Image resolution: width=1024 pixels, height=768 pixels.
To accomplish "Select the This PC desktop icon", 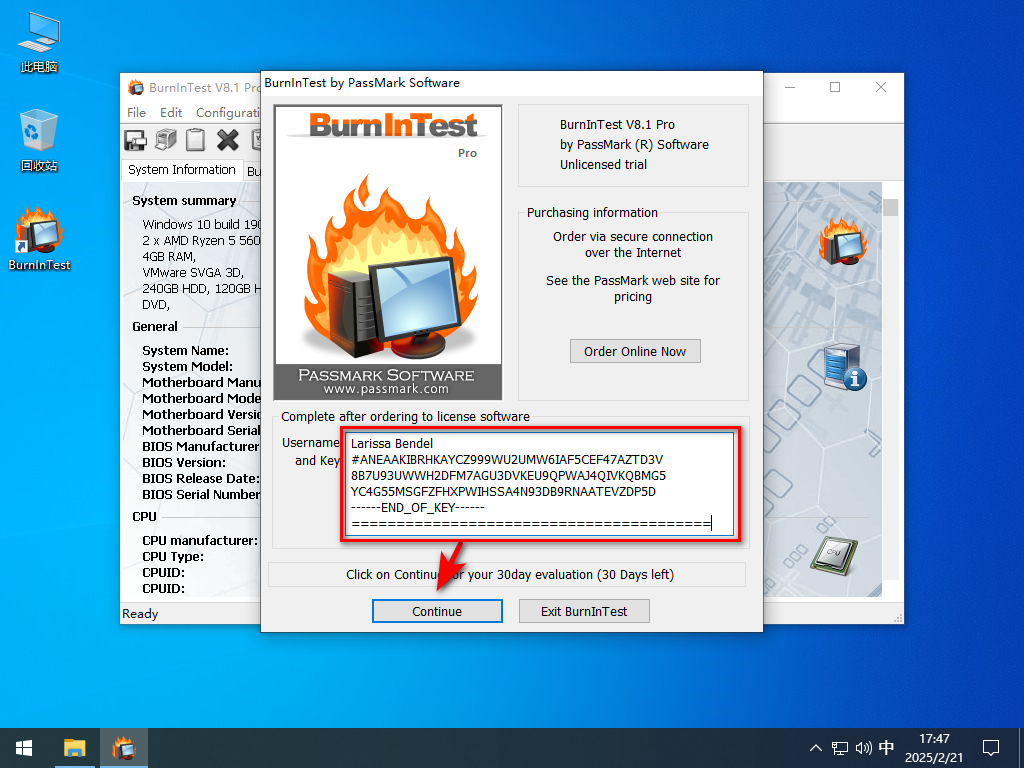I will (39, 42).
